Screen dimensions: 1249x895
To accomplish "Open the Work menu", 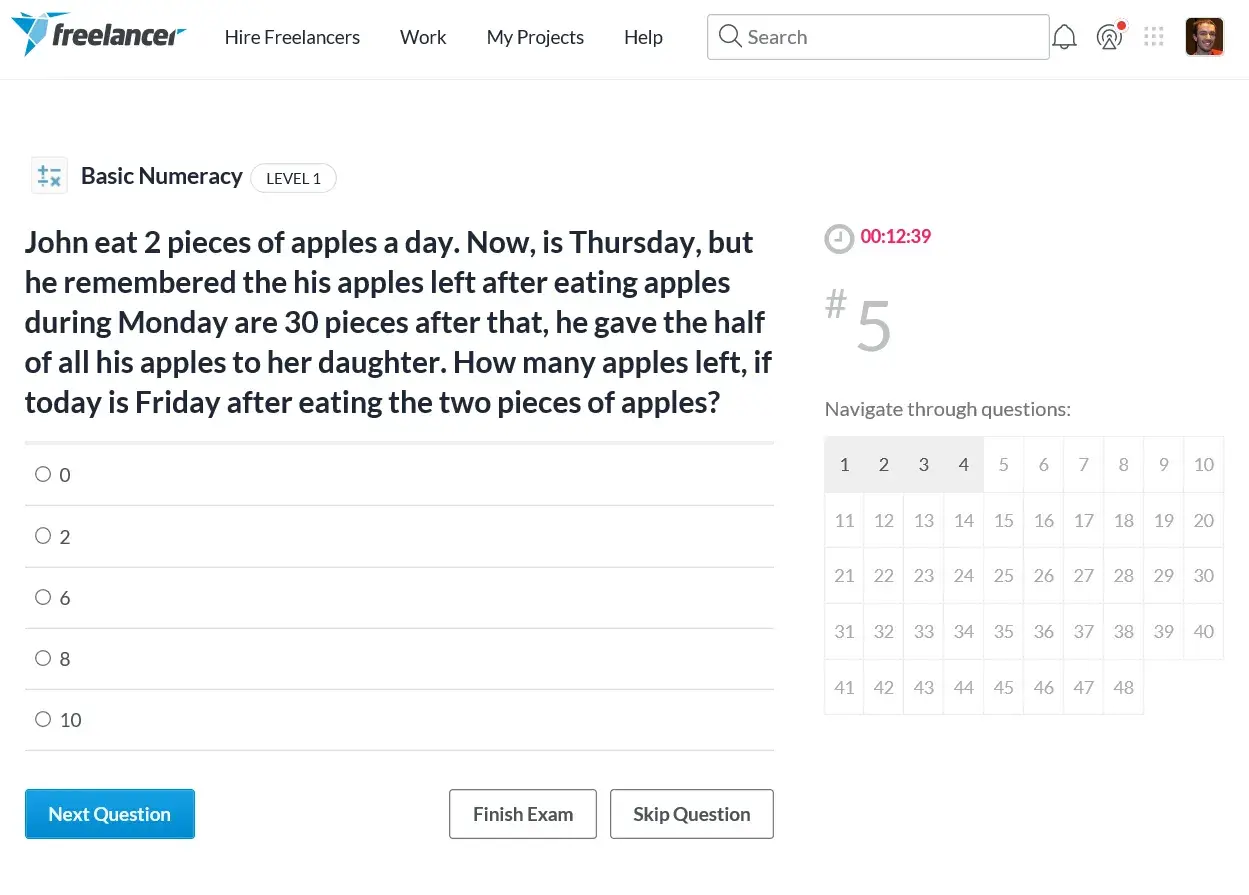I will pos(423,37).
